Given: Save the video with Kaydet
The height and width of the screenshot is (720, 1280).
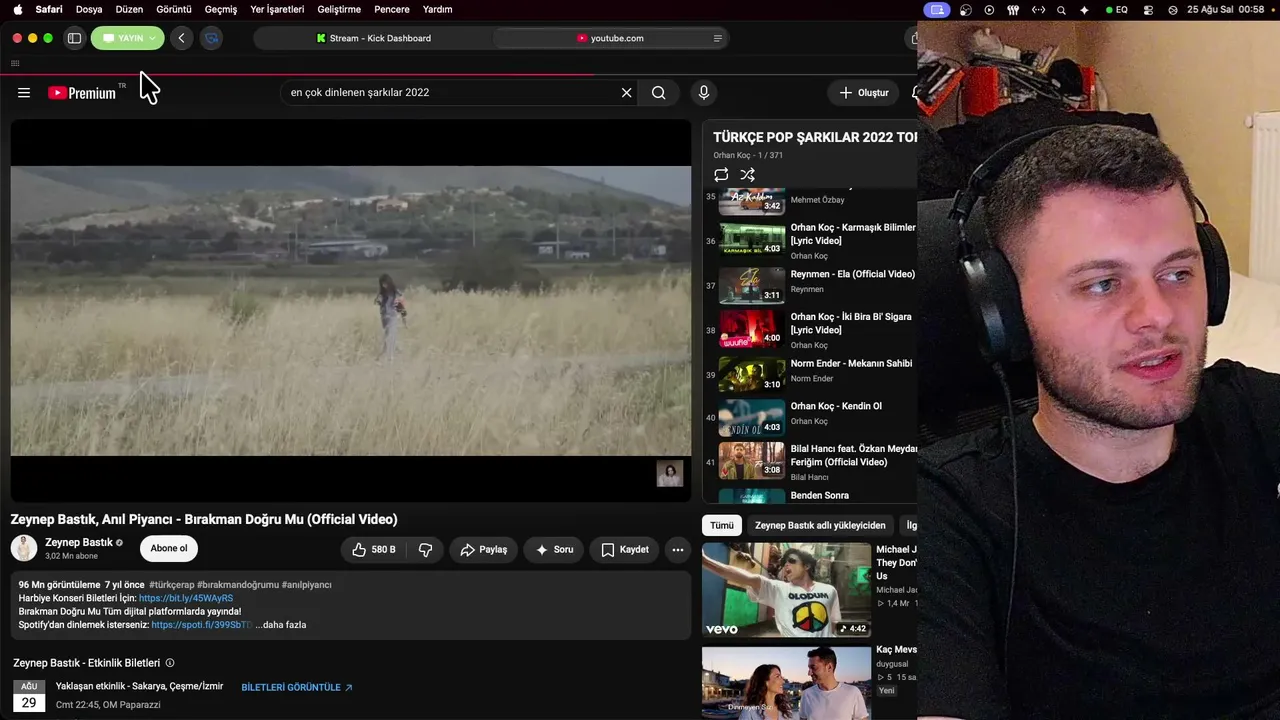Looking at the screenshot, I should 625,549.
